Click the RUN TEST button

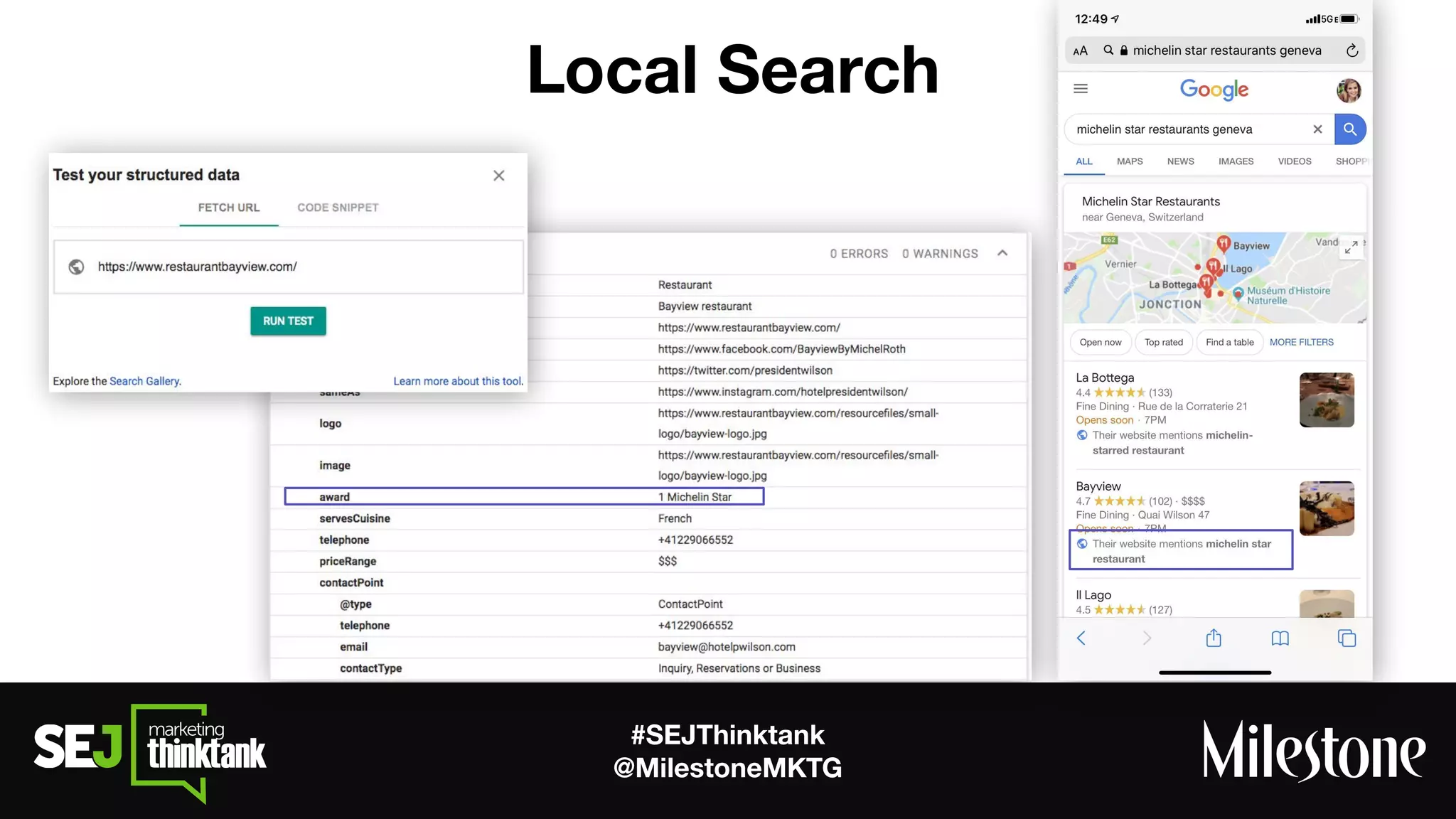click(288, 321)
